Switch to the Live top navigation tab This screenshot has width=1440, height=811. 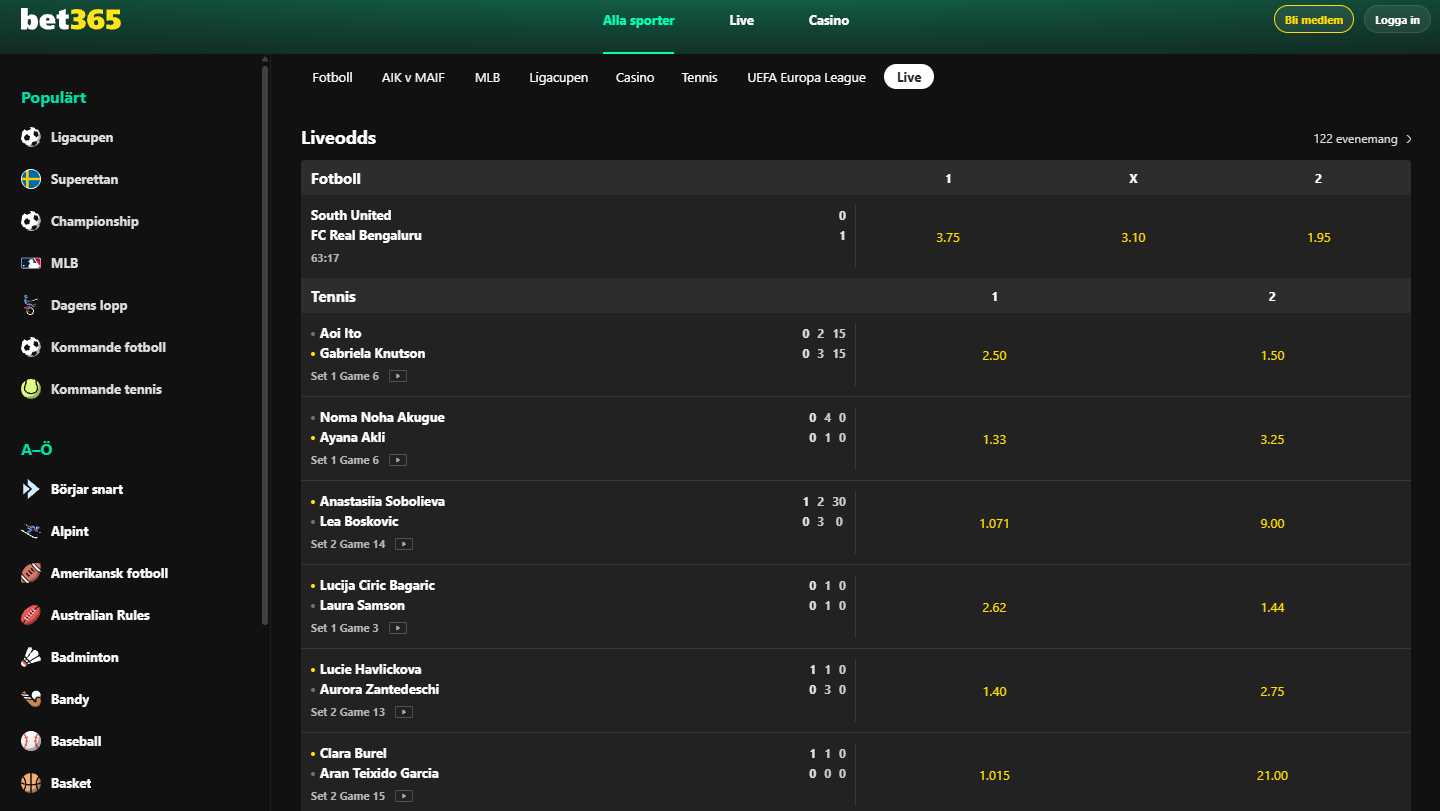pyautogui.click(x=742, y=20)
